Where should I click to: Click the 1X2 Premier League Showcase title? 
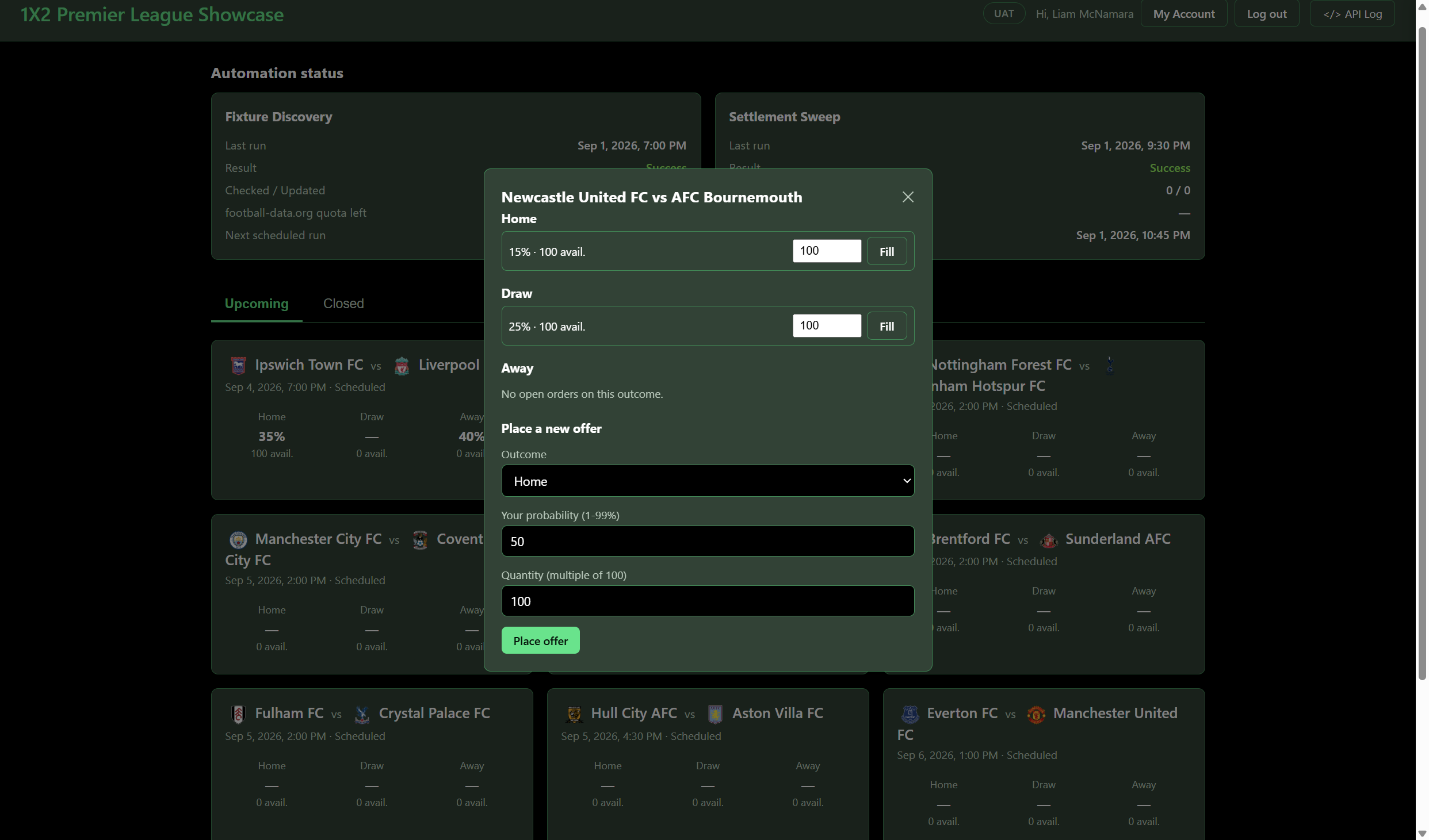[x=152, y=14]
